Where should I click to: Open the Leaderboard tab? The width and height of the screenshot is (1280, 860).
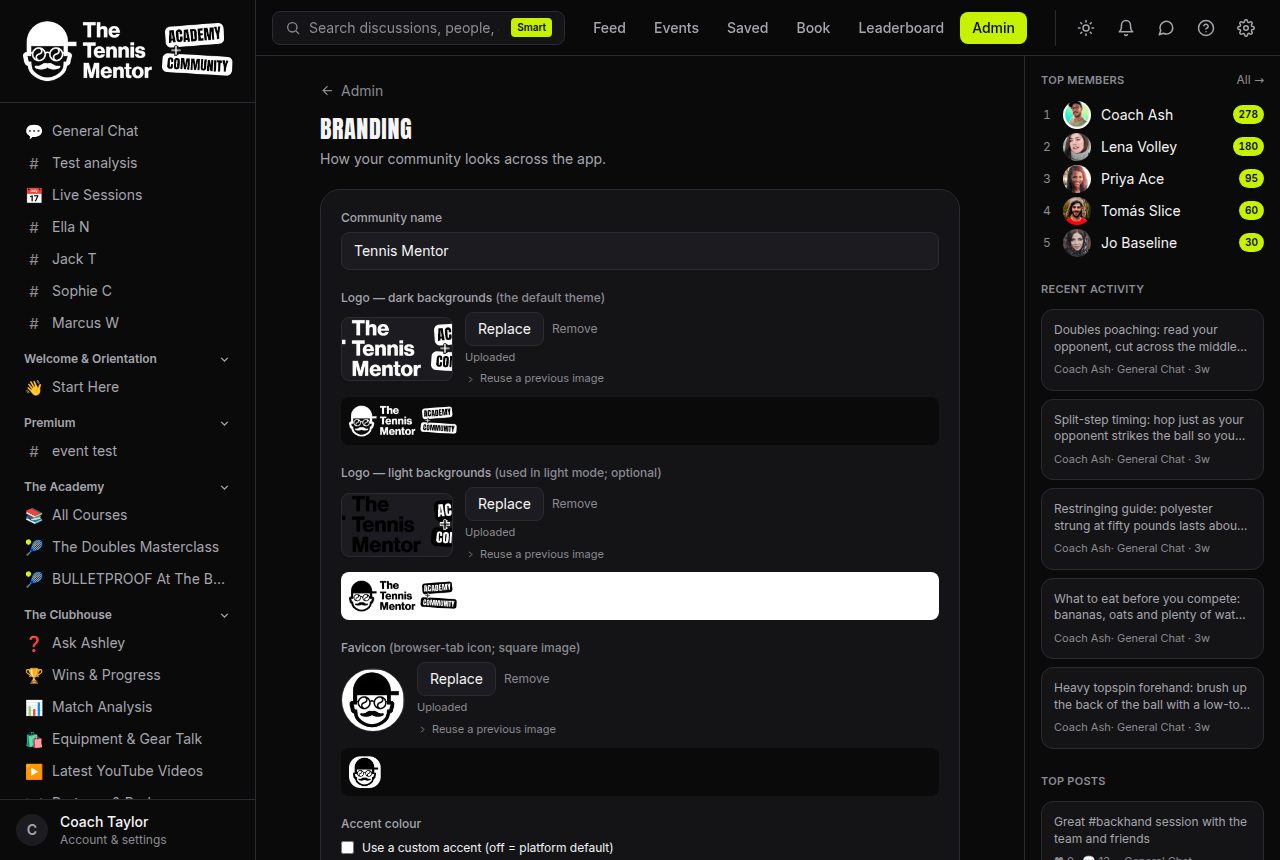[x=901, y=28]
